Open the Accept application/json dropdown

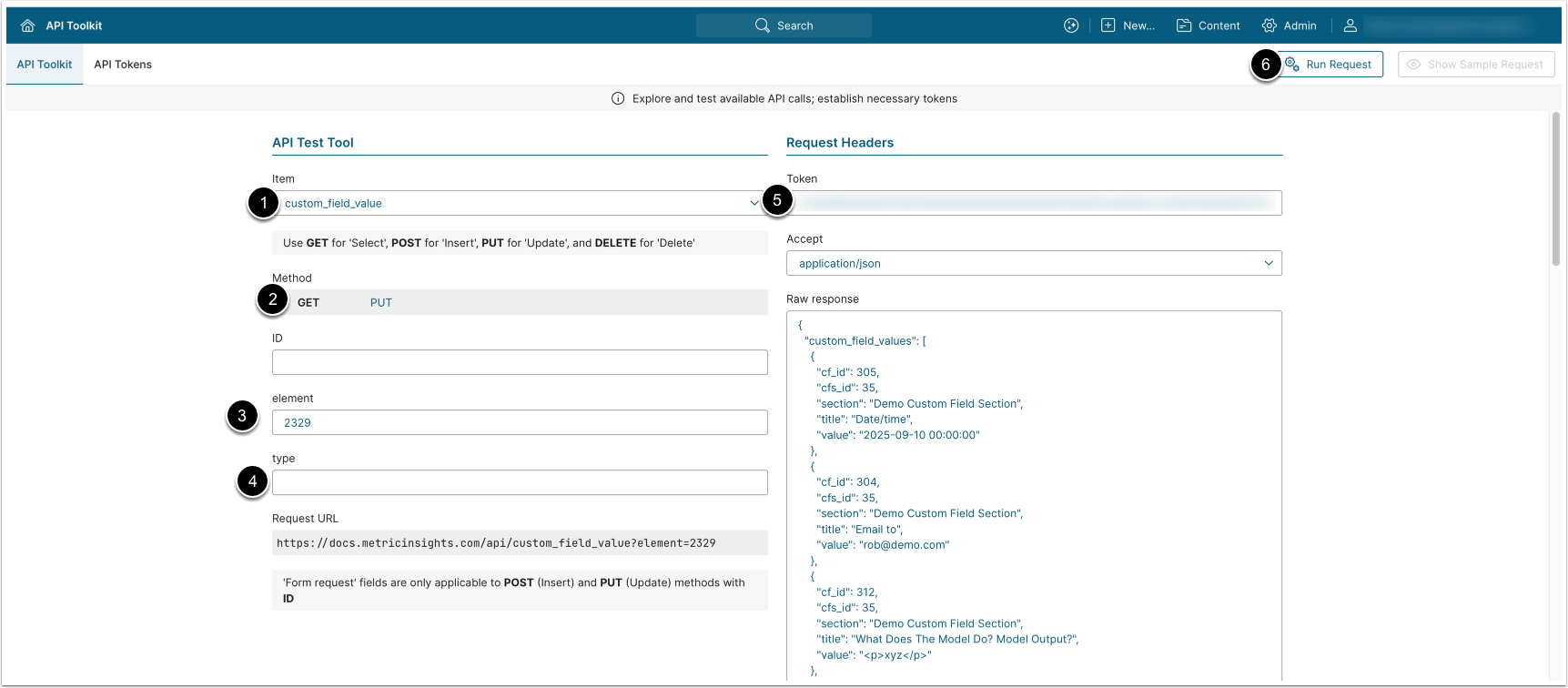pos(1034,263)
